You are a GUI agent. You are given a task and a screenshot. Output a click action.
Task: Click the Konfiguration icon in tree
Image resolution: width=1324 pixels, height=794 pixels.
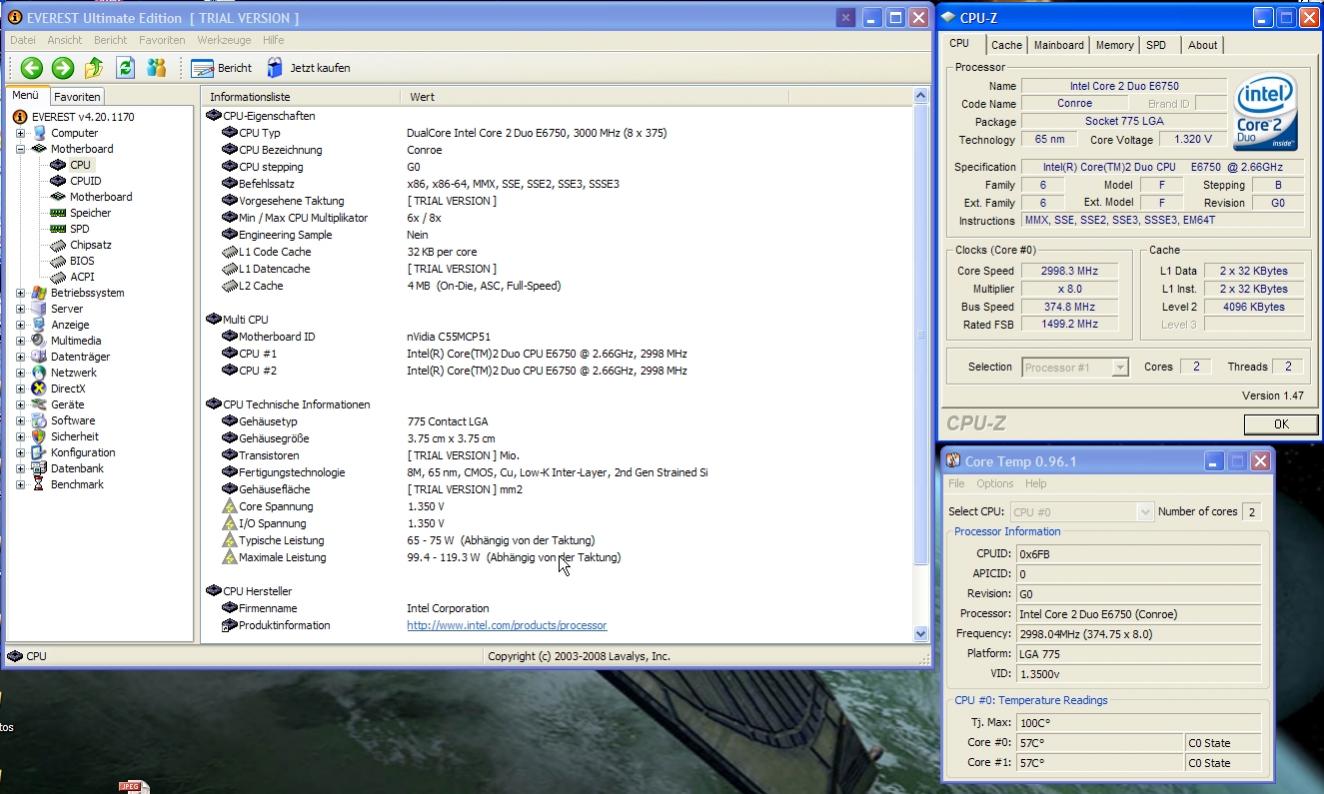click(38, 453)
